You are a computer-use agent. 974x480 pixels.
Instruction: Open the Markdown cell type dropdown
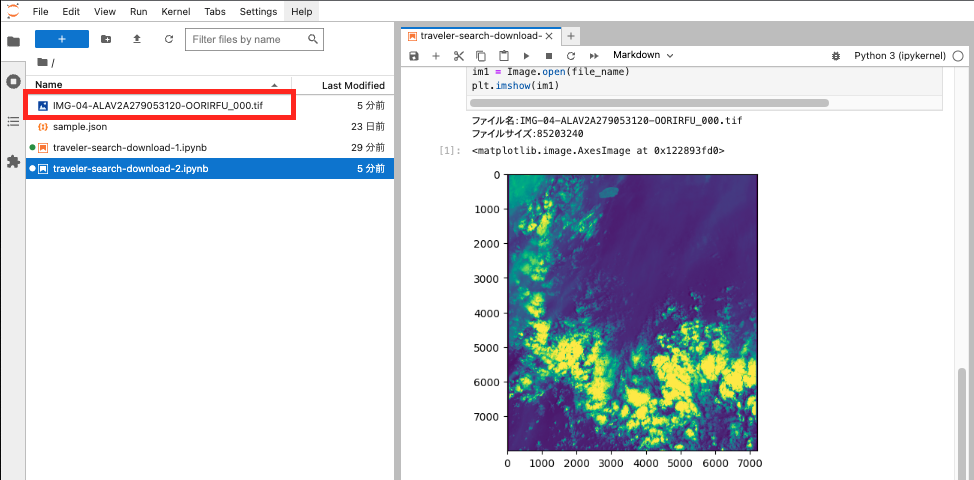[x=643, y=55]
